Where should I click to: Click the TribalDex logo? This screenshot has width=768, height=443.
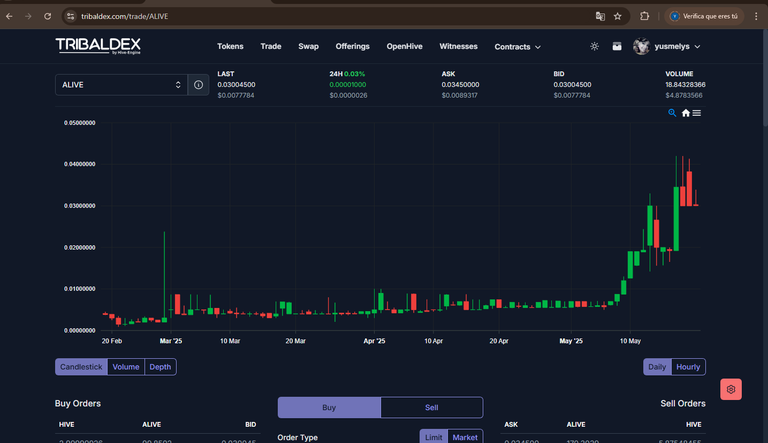[x=98, y=46]
